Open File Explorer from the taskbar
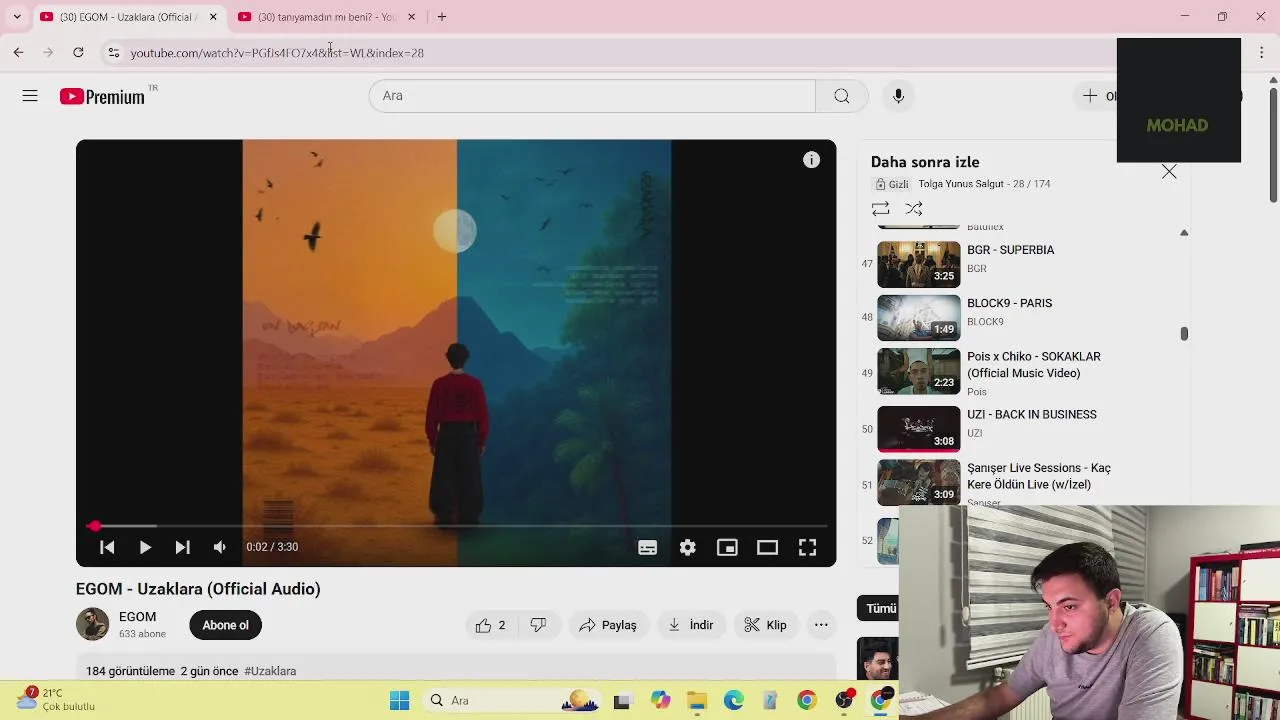 pos(697,701)
